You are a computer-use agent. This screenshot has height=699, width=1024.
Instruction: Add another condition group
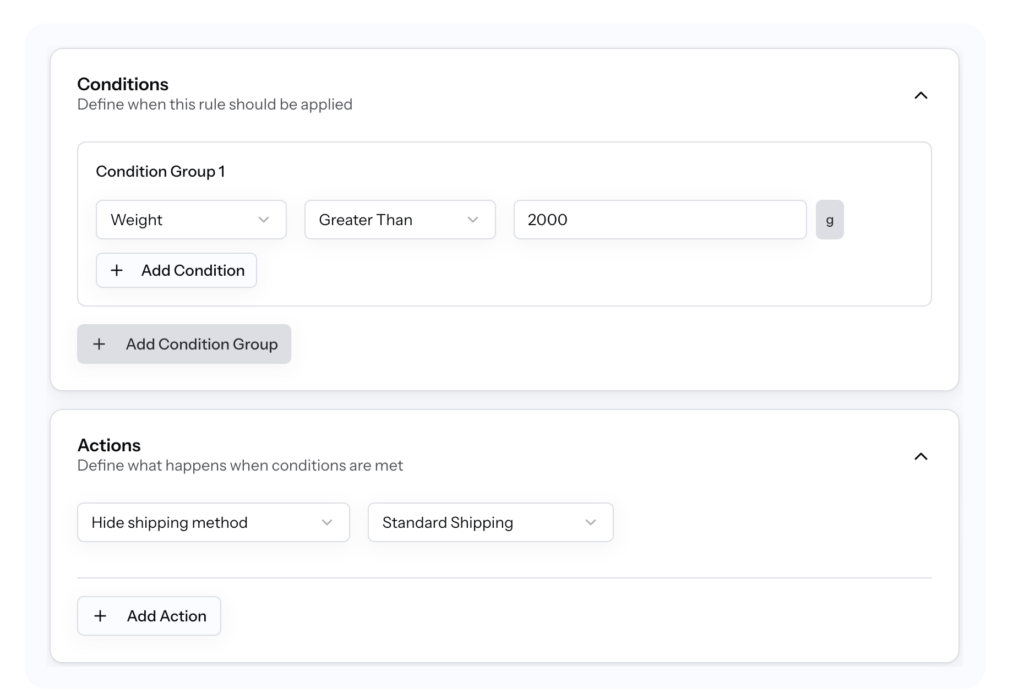(184, 344)
